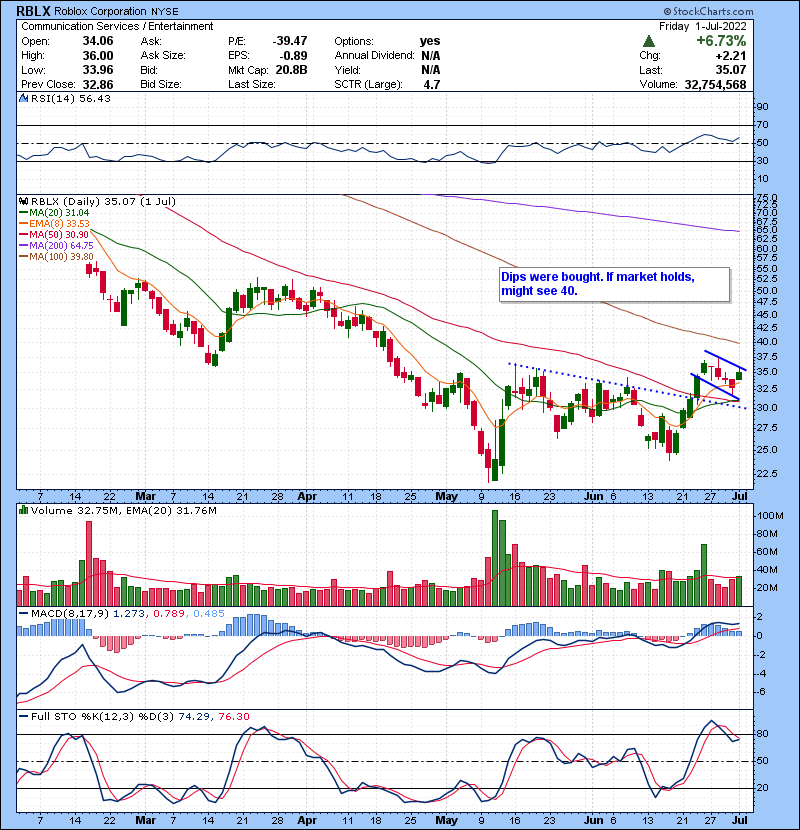The height and width of the screenshot is (830, 800).
Task: Click the NYSE exchange label
Action: click(165, 11)
